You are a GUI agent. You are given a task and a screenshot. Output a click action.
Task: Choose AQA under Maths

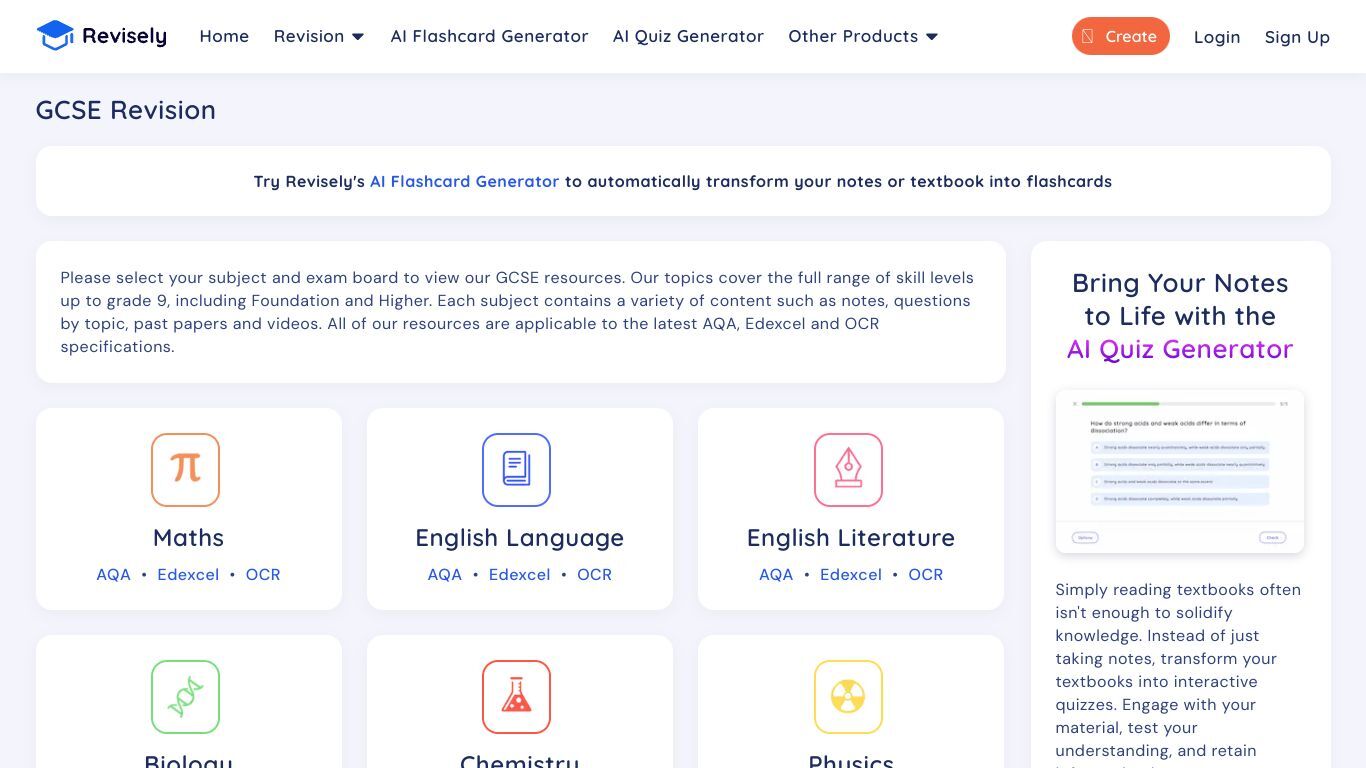(113, 575)
